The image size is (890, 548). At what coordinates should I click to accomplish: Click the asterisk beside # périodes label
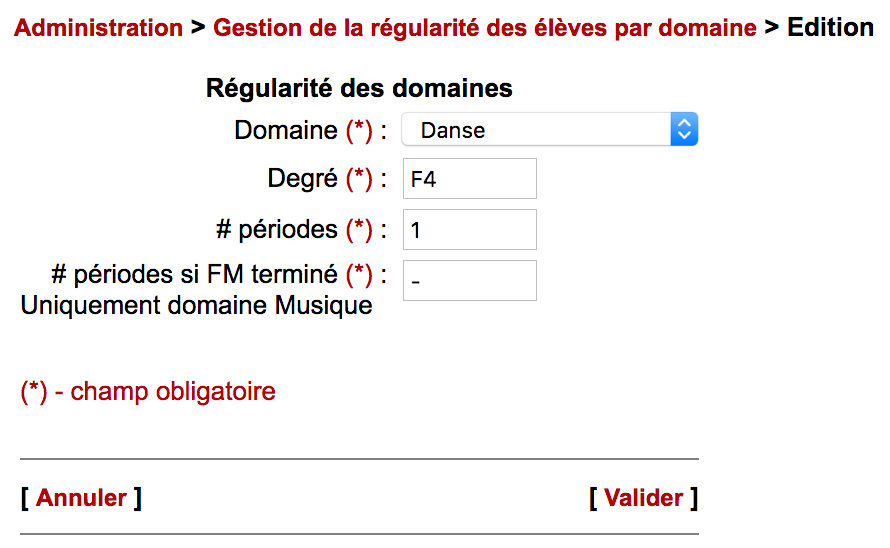(359, 231)
